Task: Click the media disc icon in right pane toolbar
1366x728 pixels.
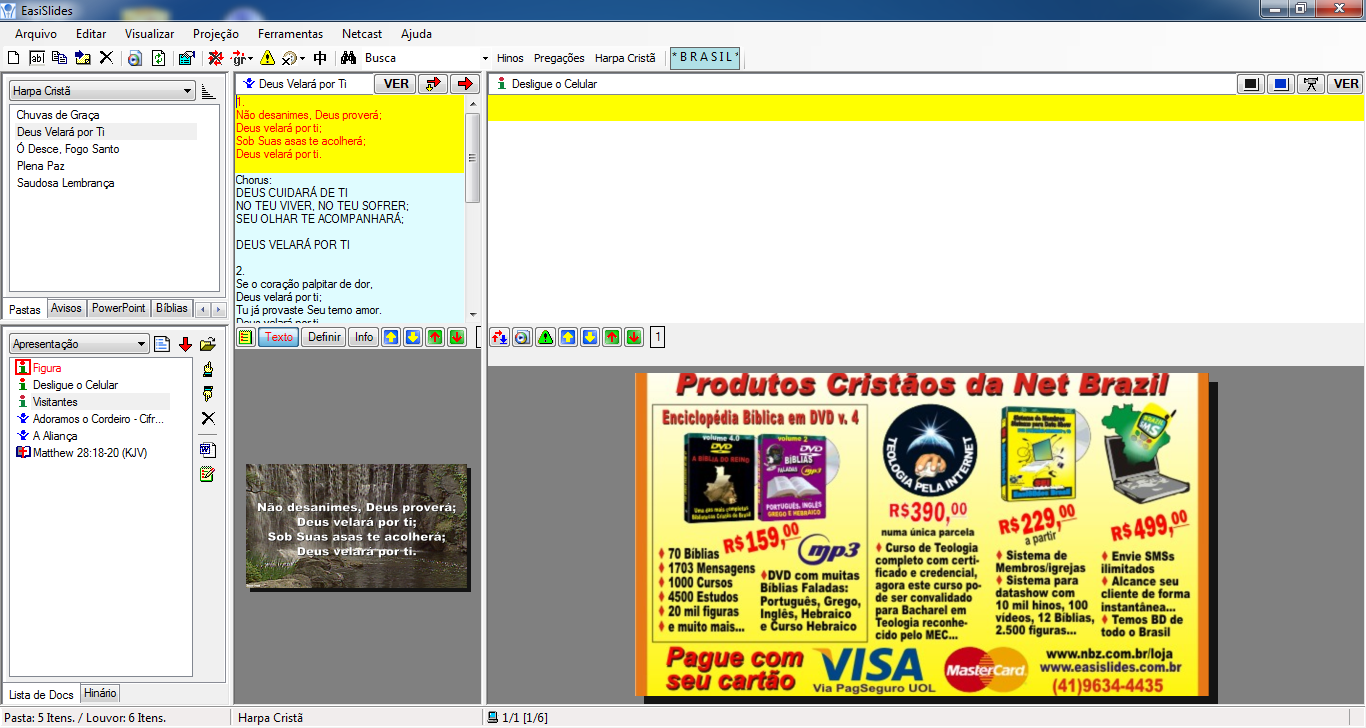Action: [522, 337]
